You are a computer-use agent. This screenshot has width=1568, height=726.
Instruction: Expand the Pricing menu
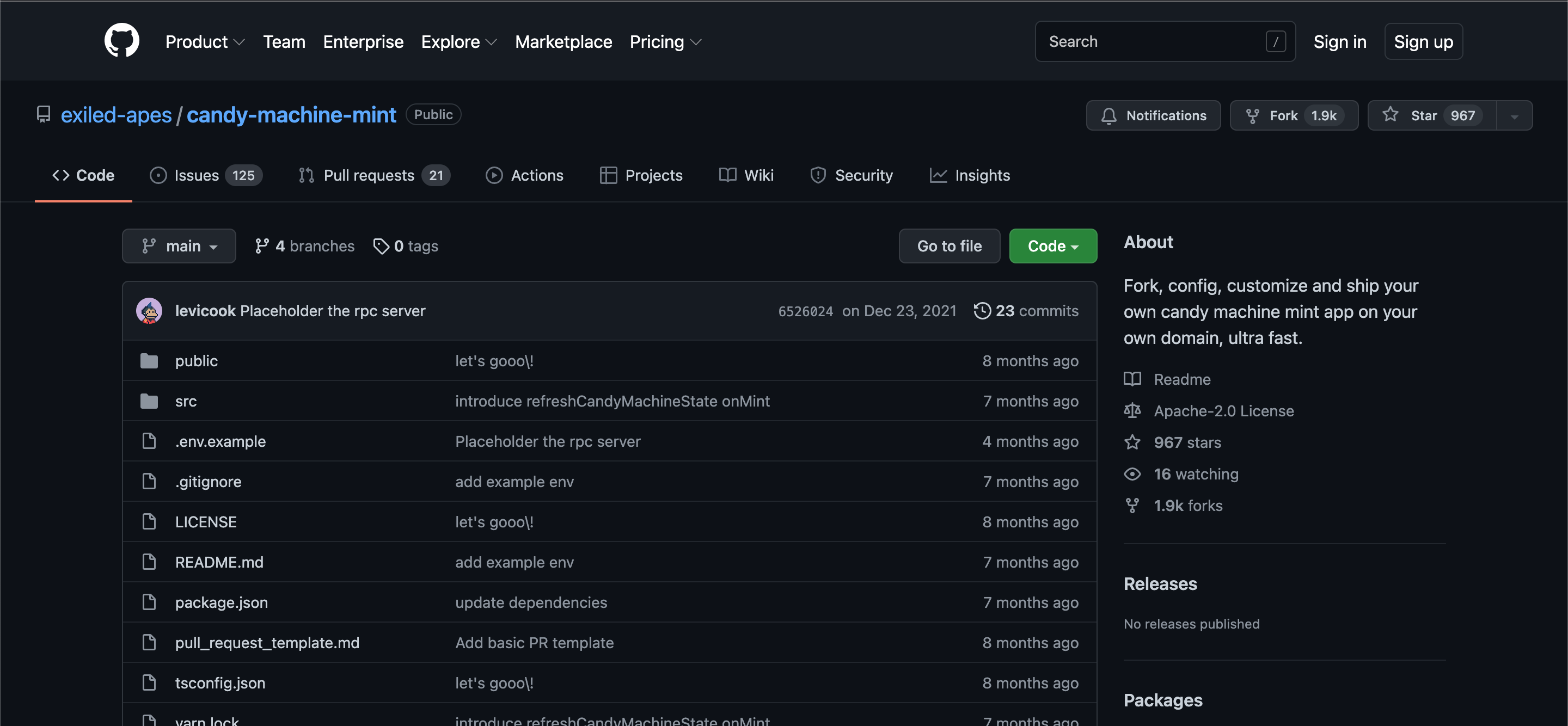click(x=665, y=41)
